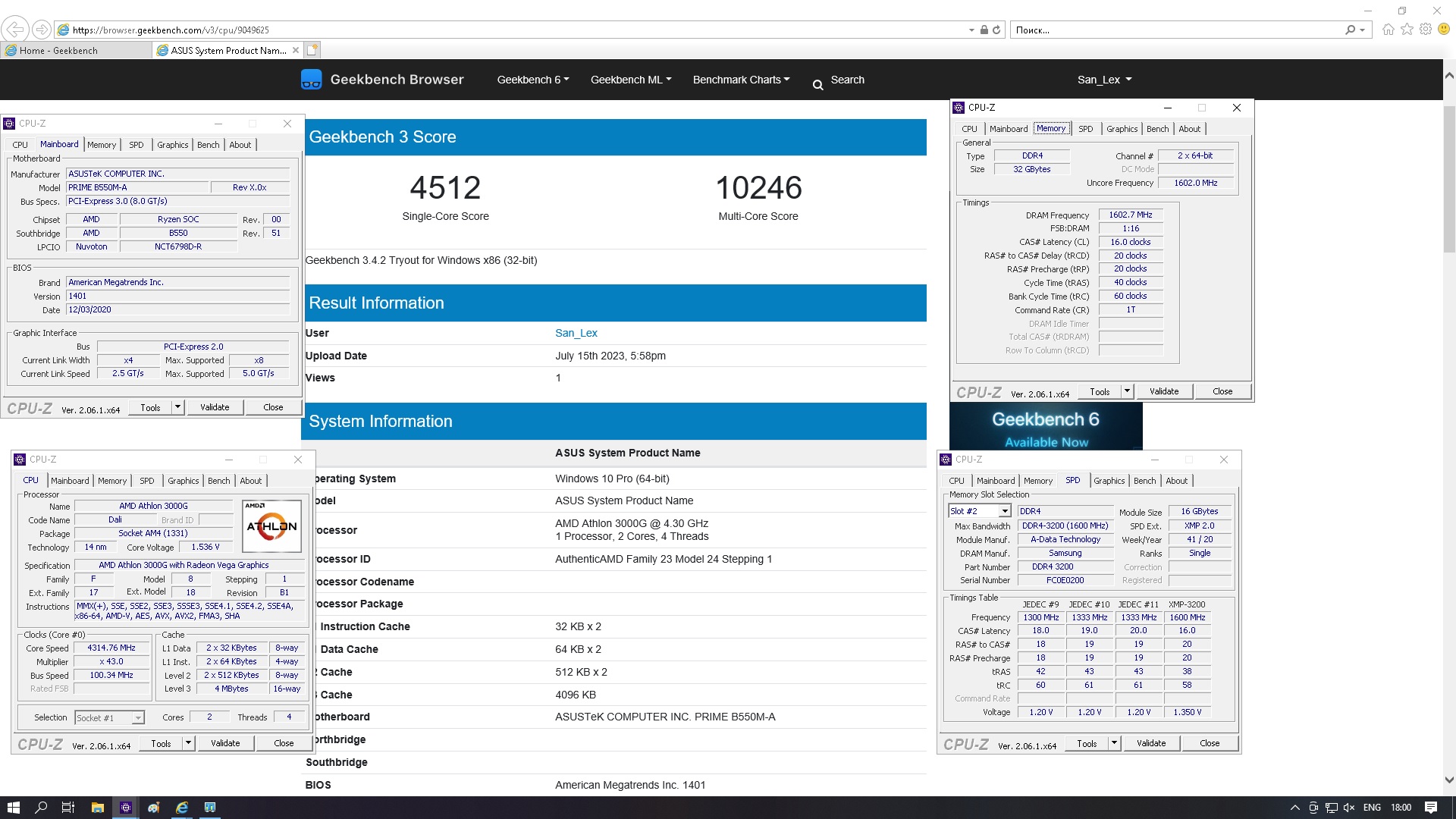Switch to Memory tab in Mainboard CPU-Z window
This screenshot has height=819, width=1456.
coord(102,145)
